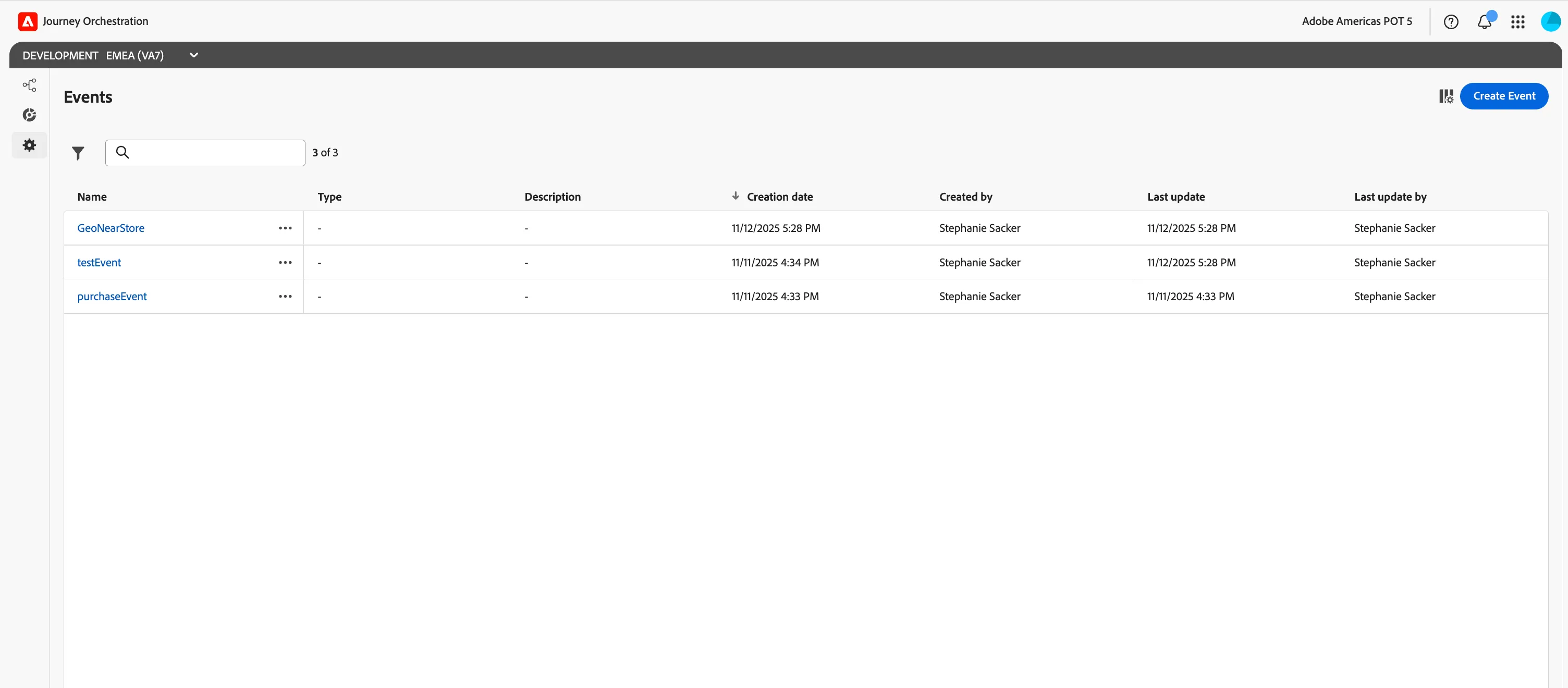This screenshot has height=688, width=1568.
Task: Focus the events search field
Action: pos(205,153)
